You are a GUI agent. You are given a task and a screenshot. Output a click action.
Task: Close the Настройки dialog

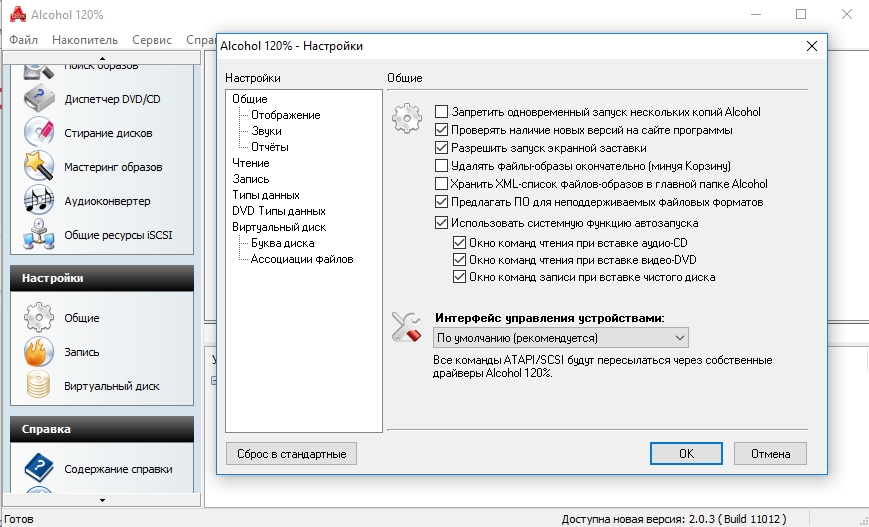coord(812,46)
